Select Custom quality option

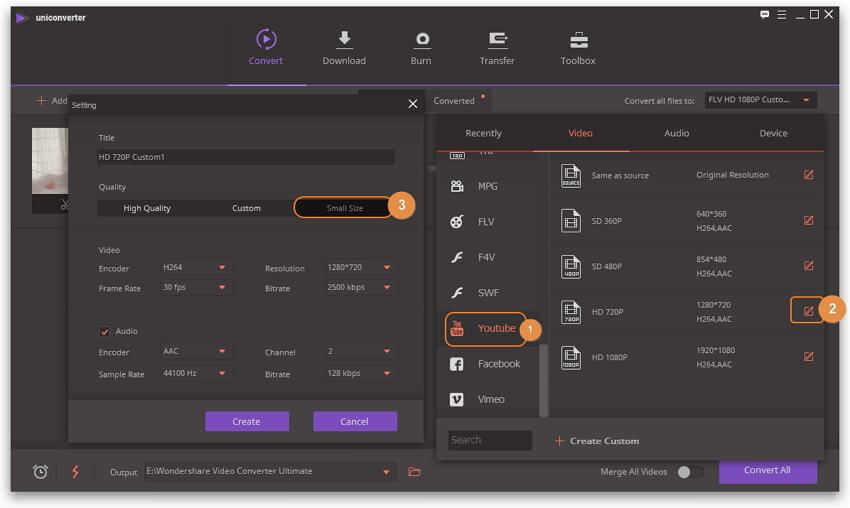(x=246, y=208)
